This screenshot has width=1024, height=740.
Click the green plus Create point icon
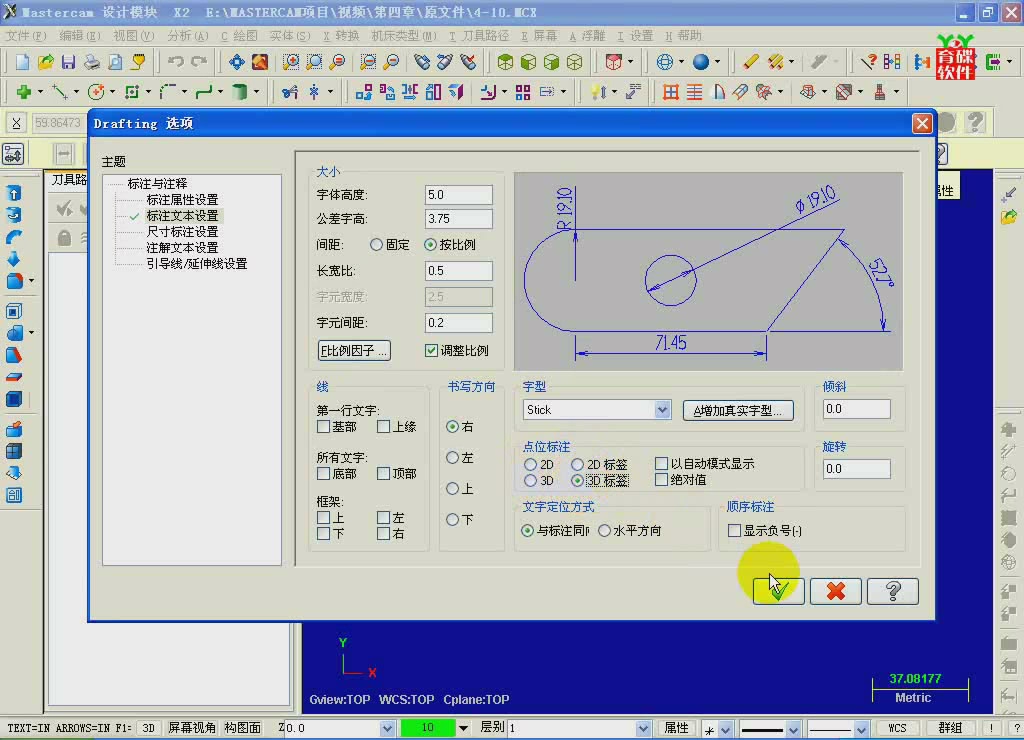24,92
